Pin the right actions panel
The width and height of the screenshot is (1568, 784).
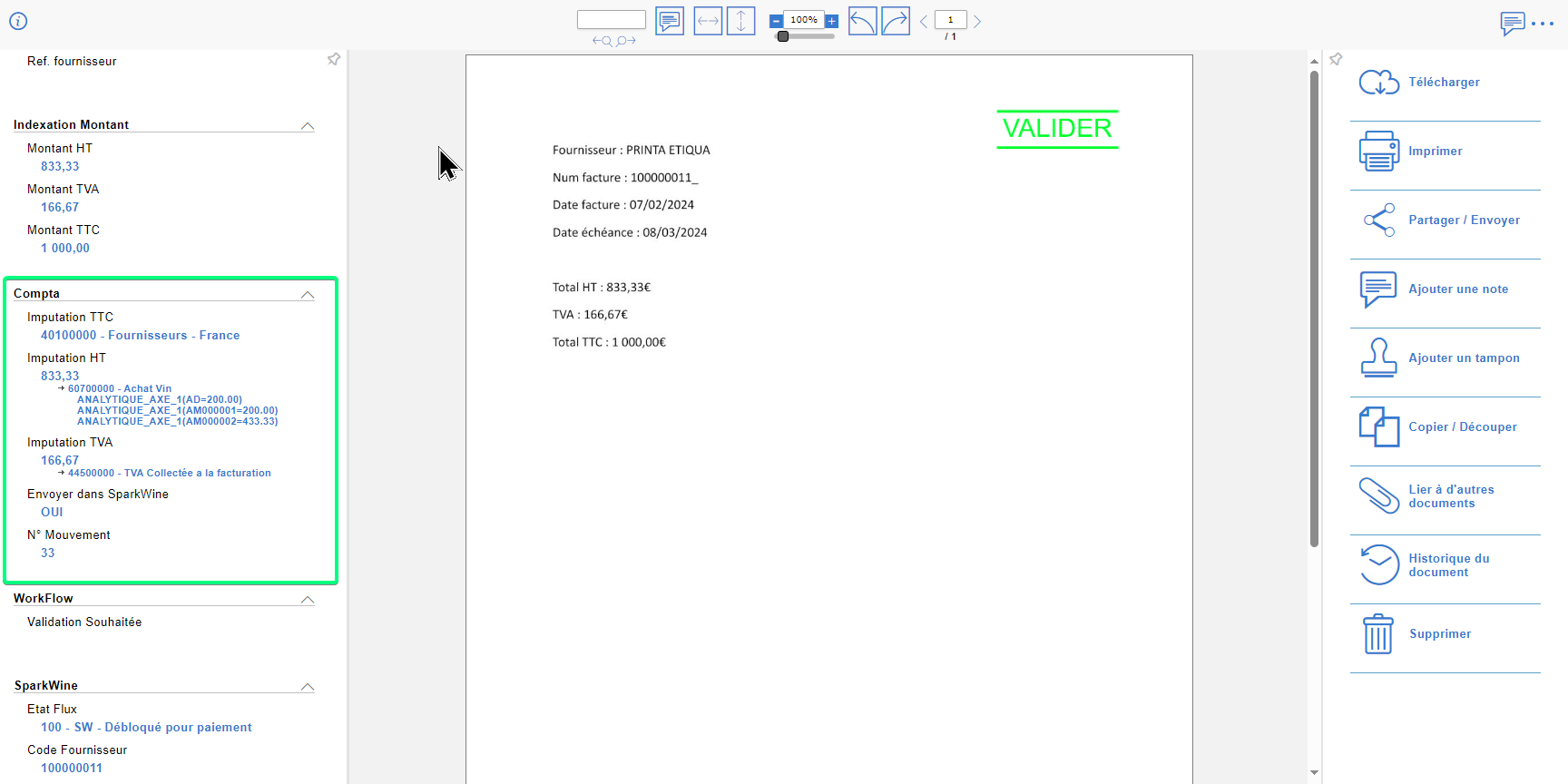(1336, 60)
